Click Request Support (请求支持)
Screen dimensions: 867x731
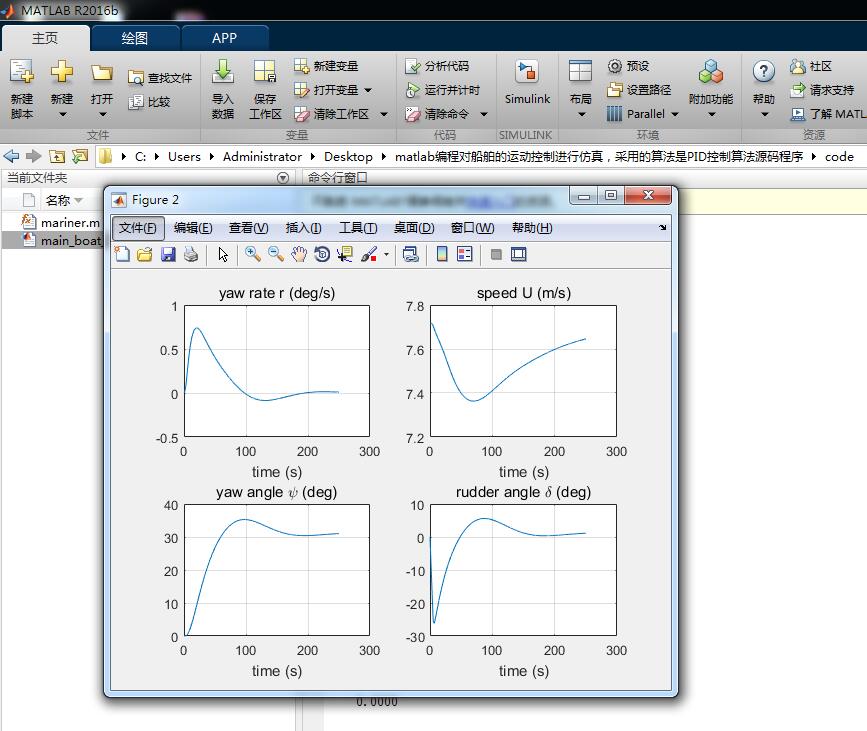[x=822, y=90]
